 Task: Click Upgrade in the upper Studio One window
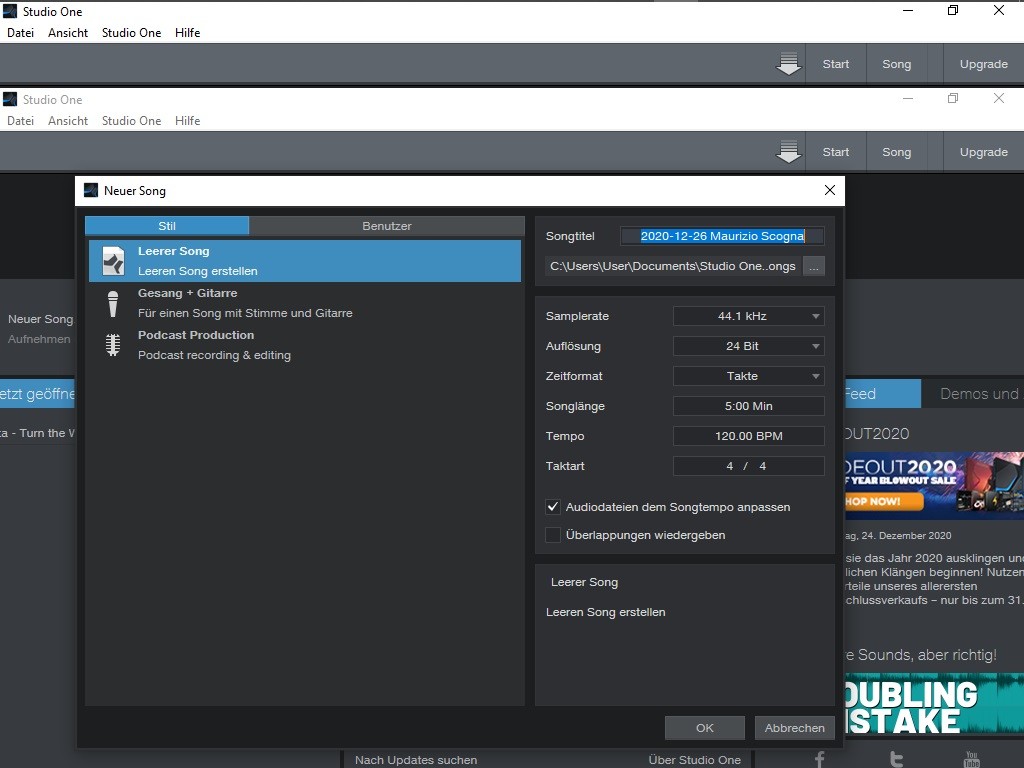[x=984, y=64]
